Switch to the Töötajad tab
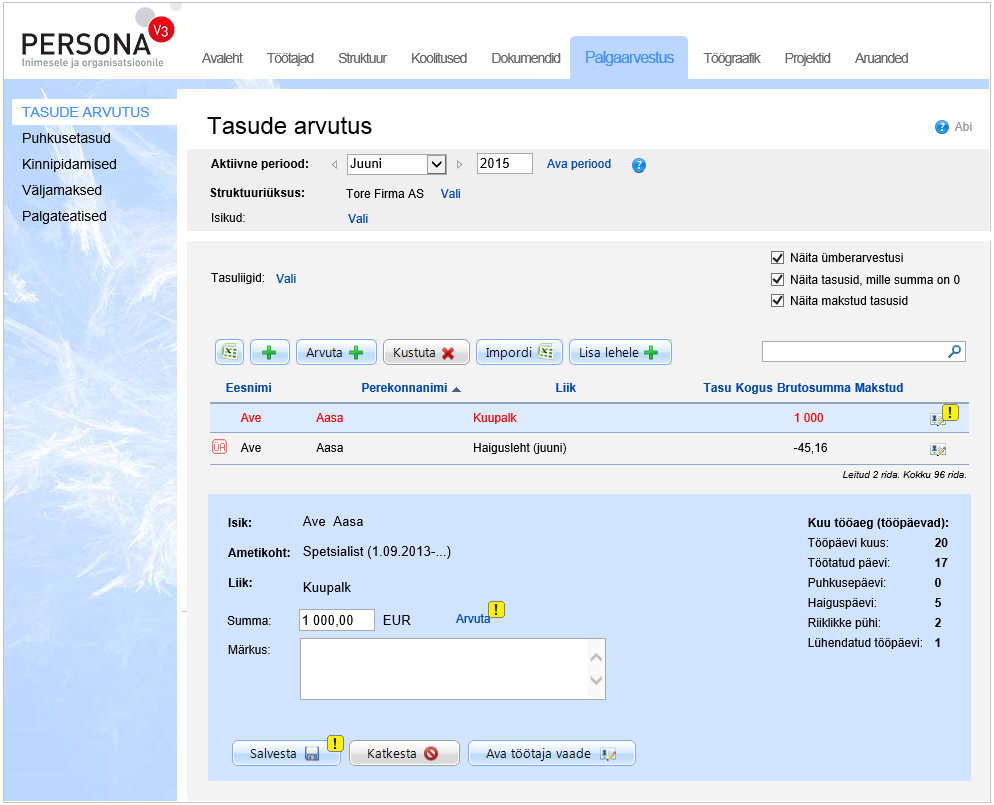Image resolution: width=994 pixels, height=805 pixels. [x=290, y=58]
